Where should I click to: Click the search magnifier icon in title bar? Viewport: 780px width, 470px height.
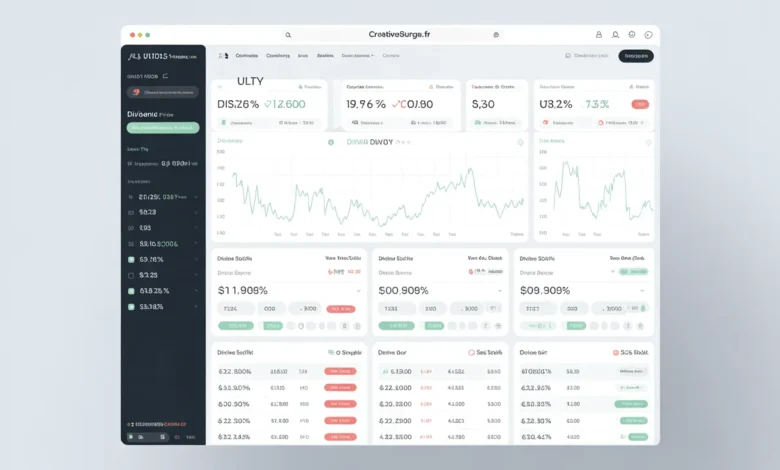288,35
